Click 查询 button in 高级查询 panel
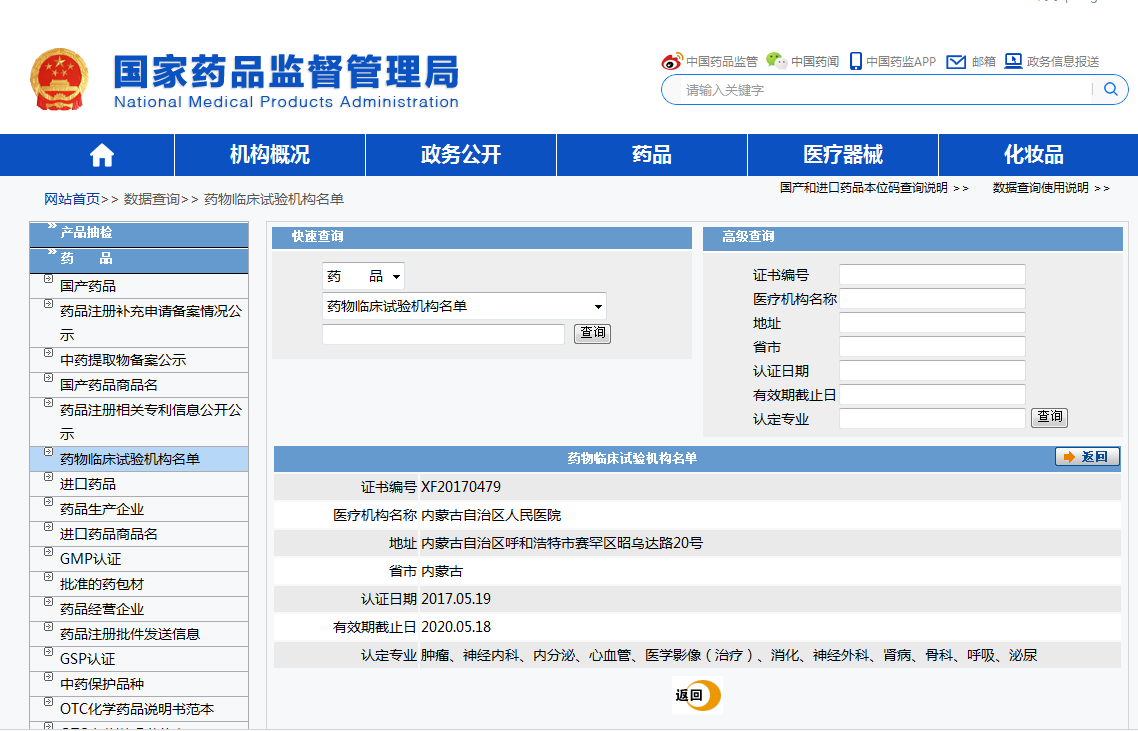 point(1049,417)
